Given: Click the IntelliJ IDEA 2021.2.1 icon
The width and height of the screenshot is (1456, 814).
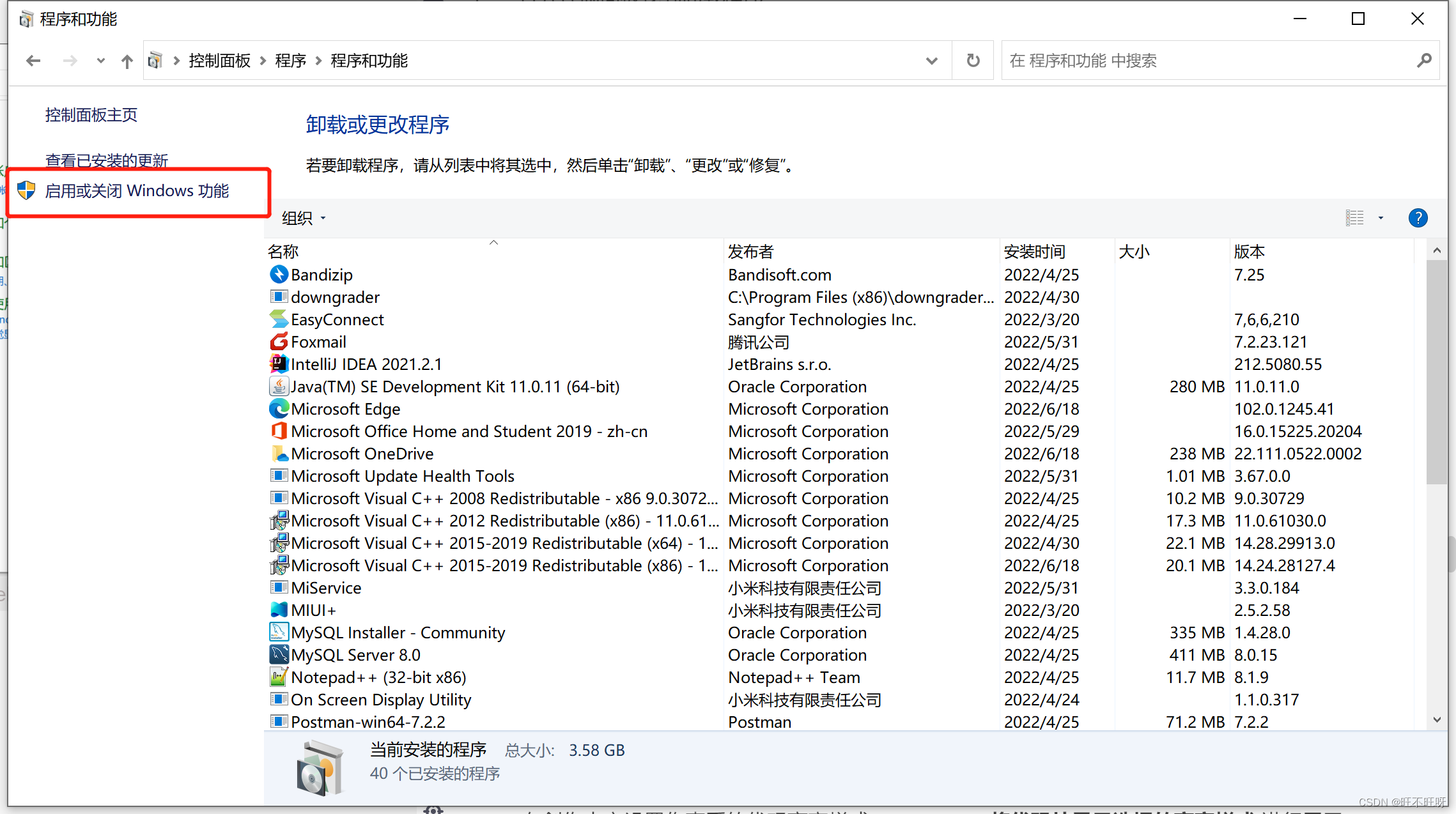Looking at the screenshot, I should pos(279,364).
